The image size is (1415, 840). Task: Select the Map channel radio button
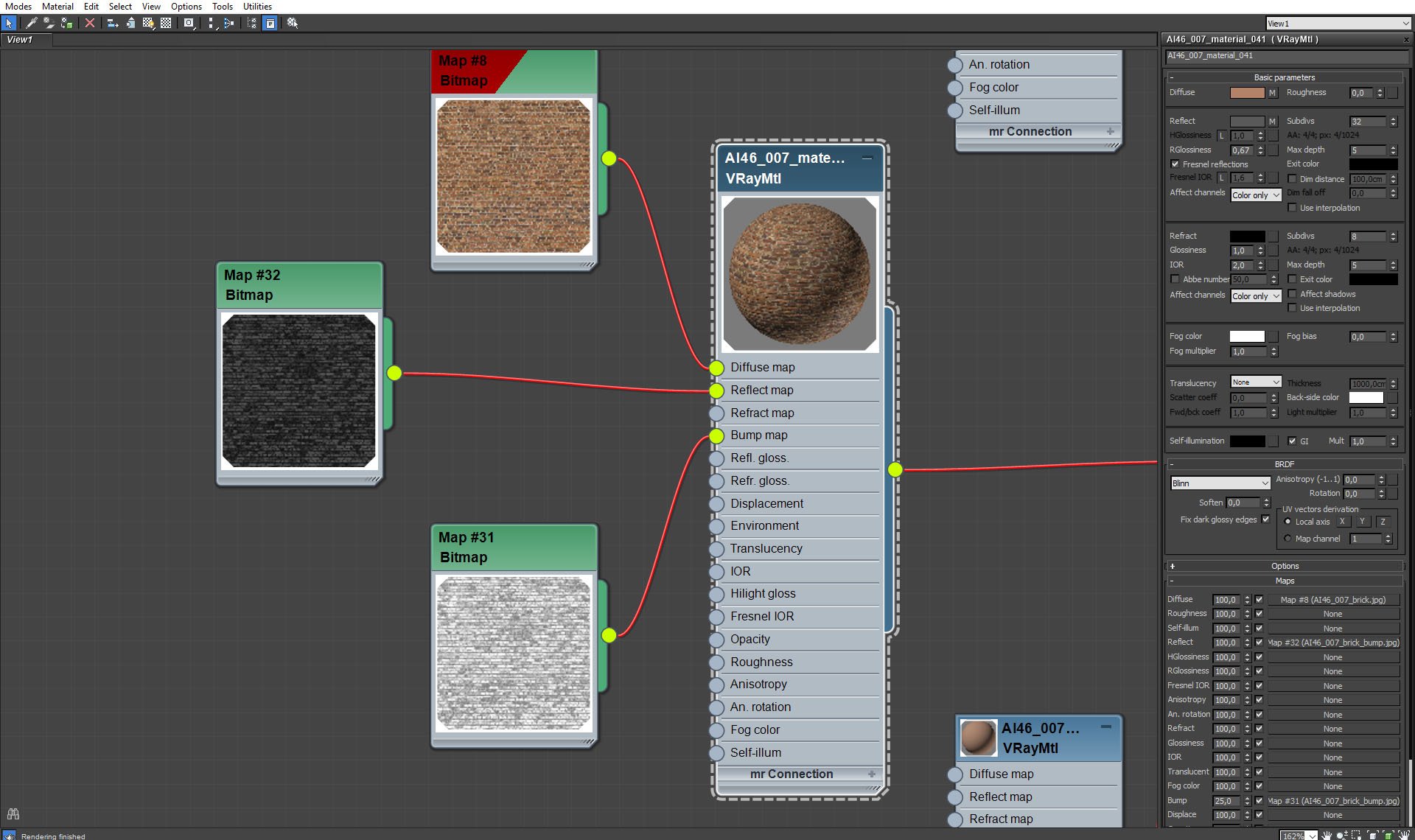1288,539
